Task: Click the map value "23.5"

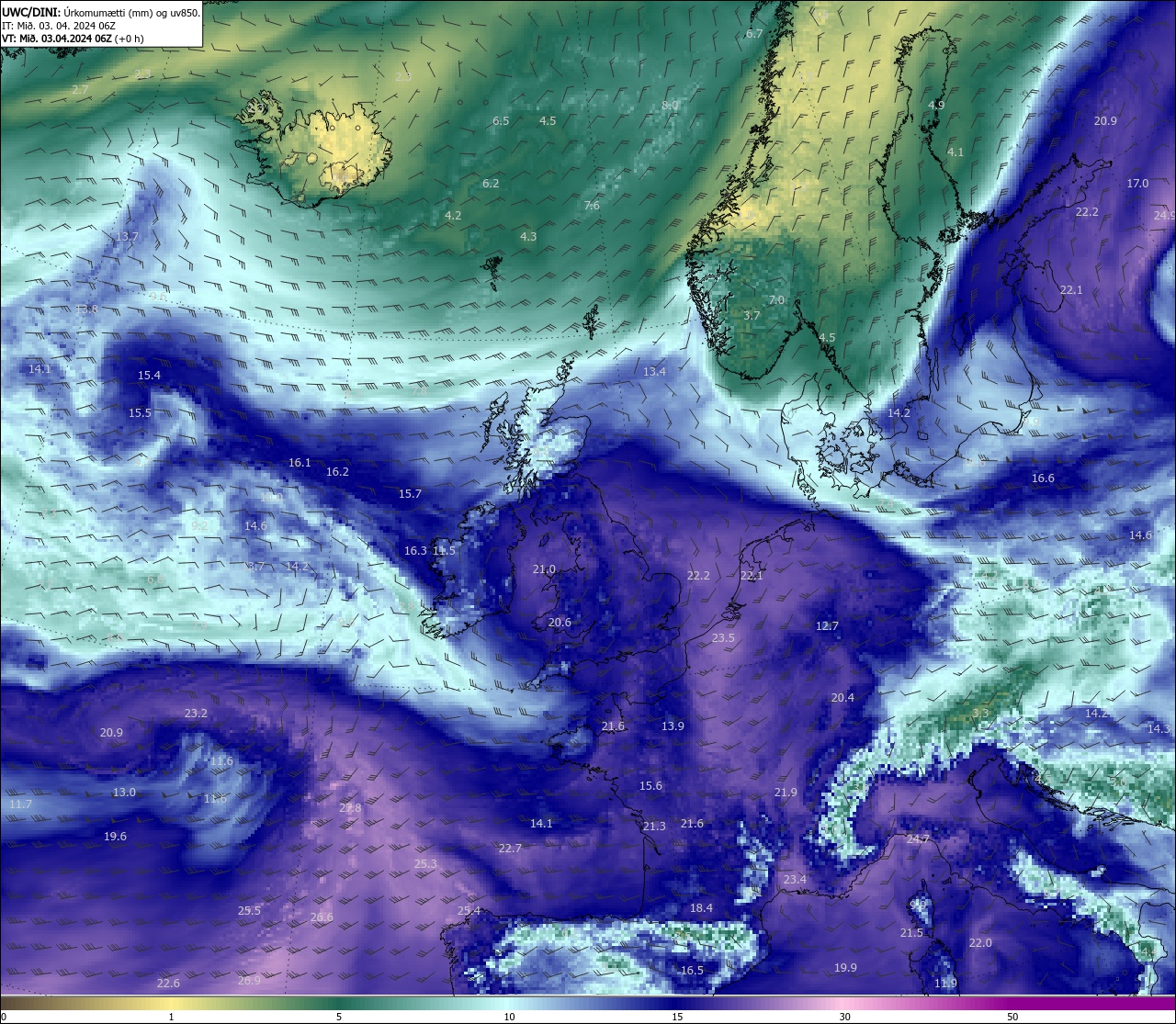Action: 723,638
